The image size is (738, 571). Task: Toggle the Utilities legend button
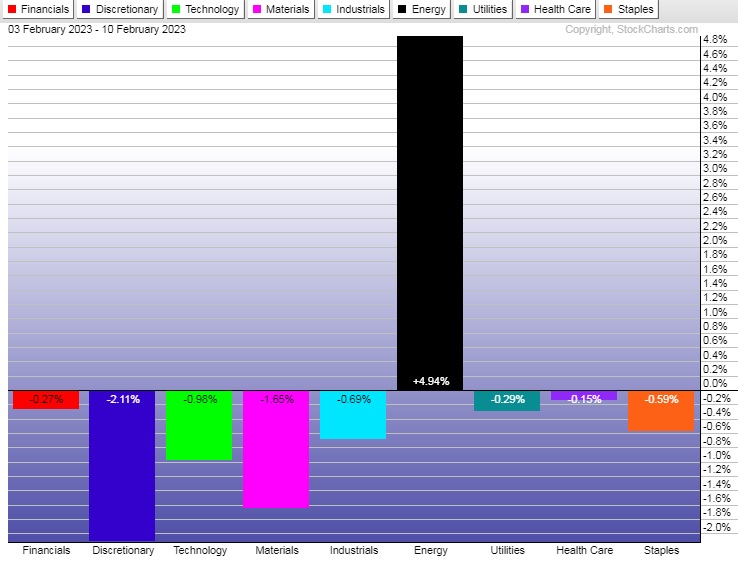pyautogui.click(x=483, y=9)
